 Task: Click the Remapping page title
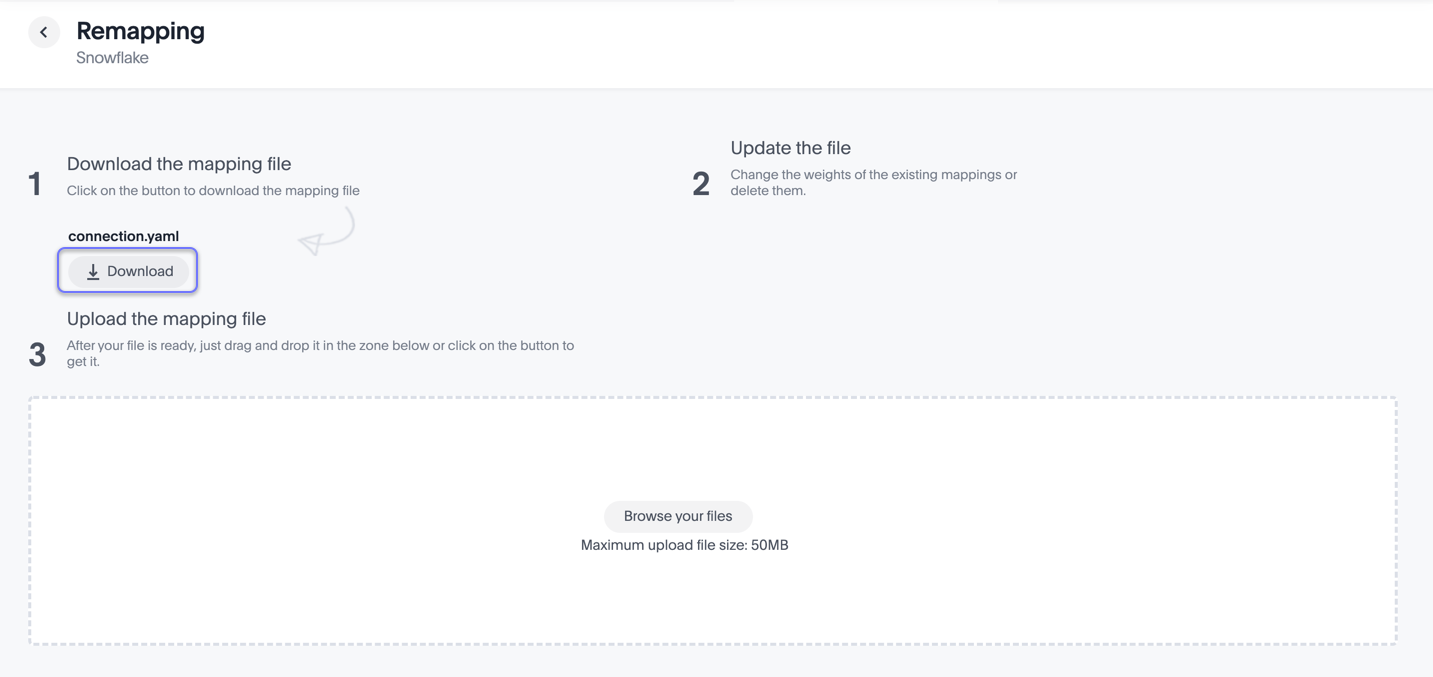140,31
